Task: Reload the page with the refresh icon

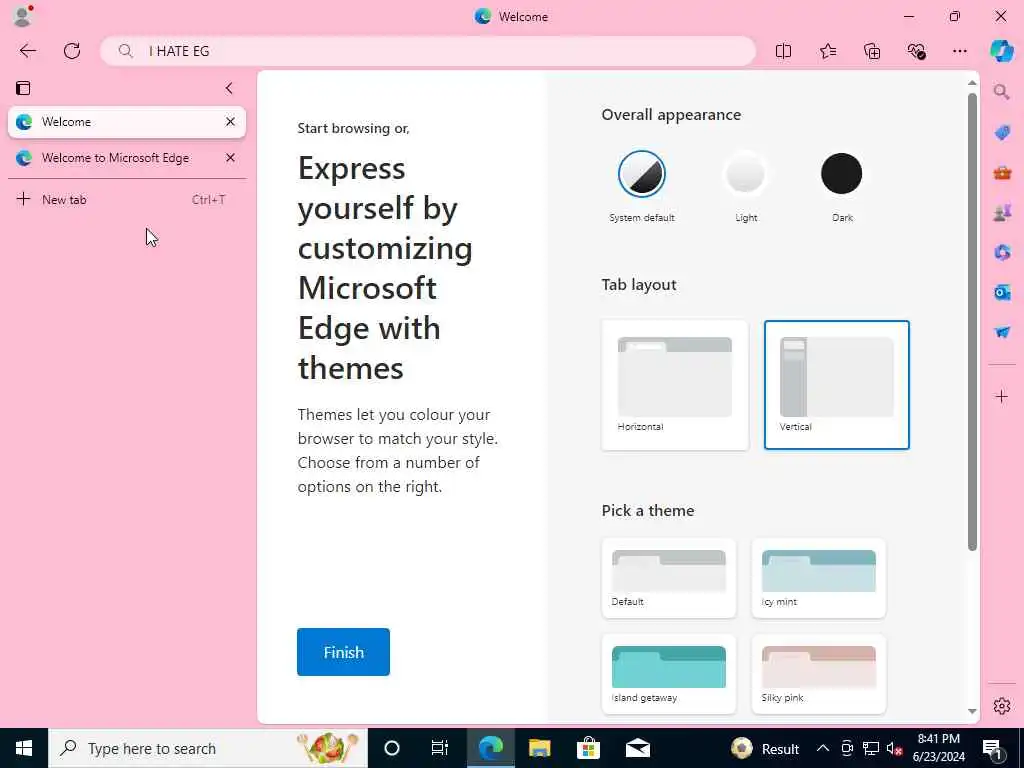Action: 72,51
